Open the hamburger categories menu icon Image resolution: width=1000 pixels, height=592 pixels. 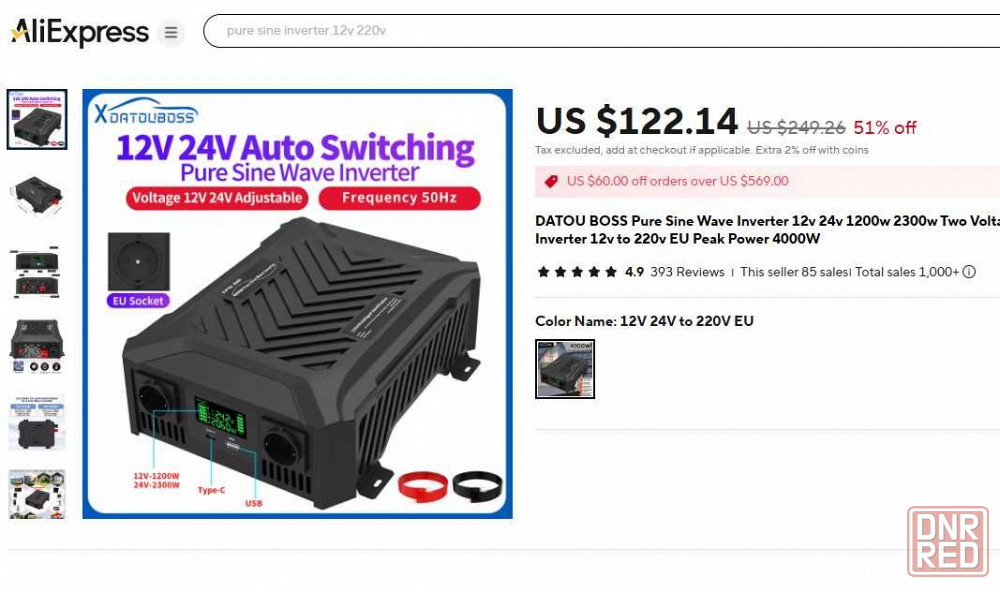171,32
